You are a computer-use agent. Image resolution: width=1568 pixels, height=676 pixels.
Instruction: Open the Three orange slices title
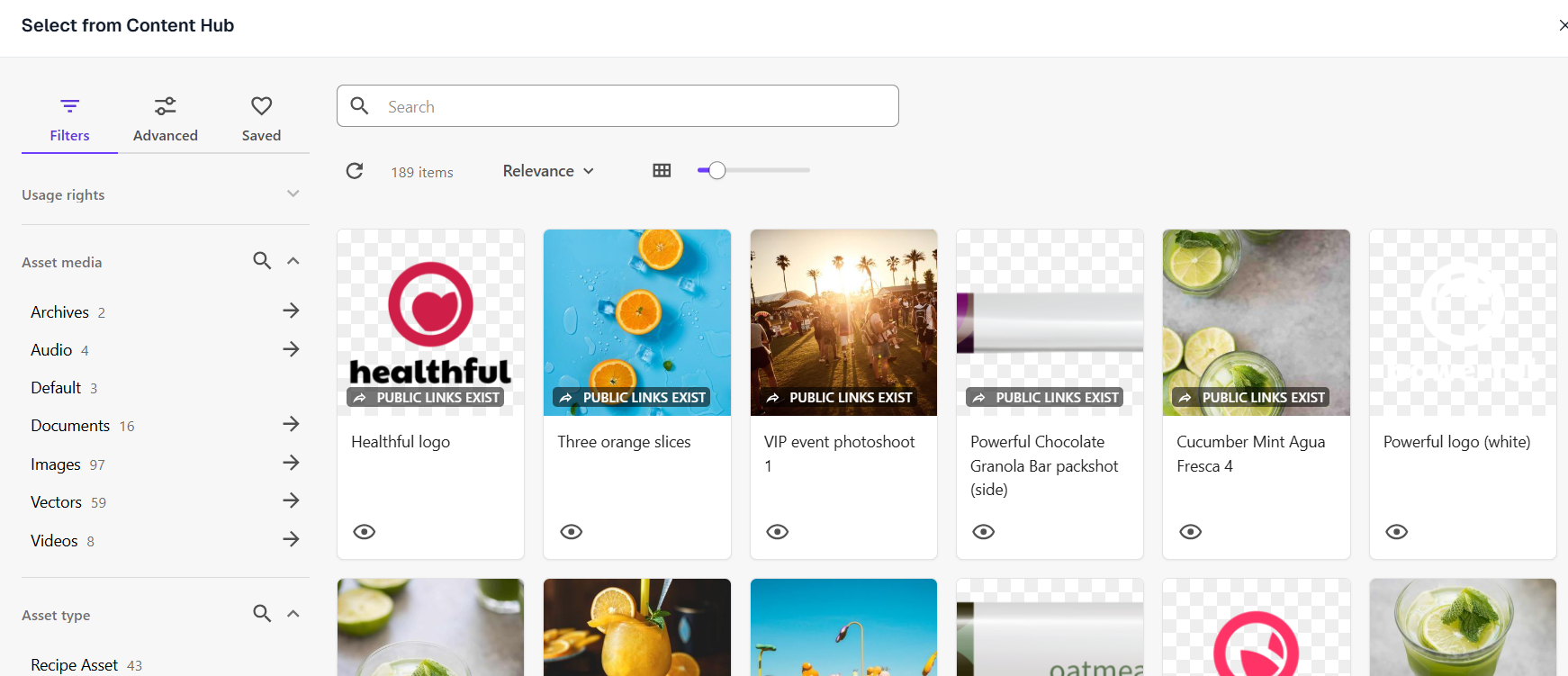click(624, 442)
